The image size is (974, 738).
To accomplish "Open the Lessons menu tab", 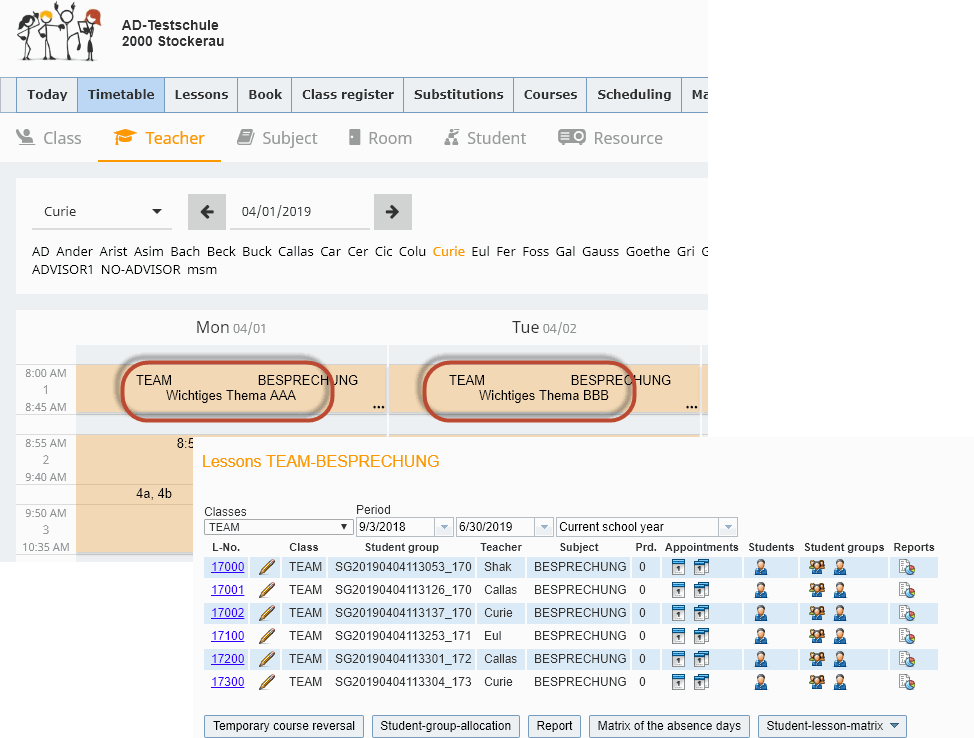I will pos(201,95).
